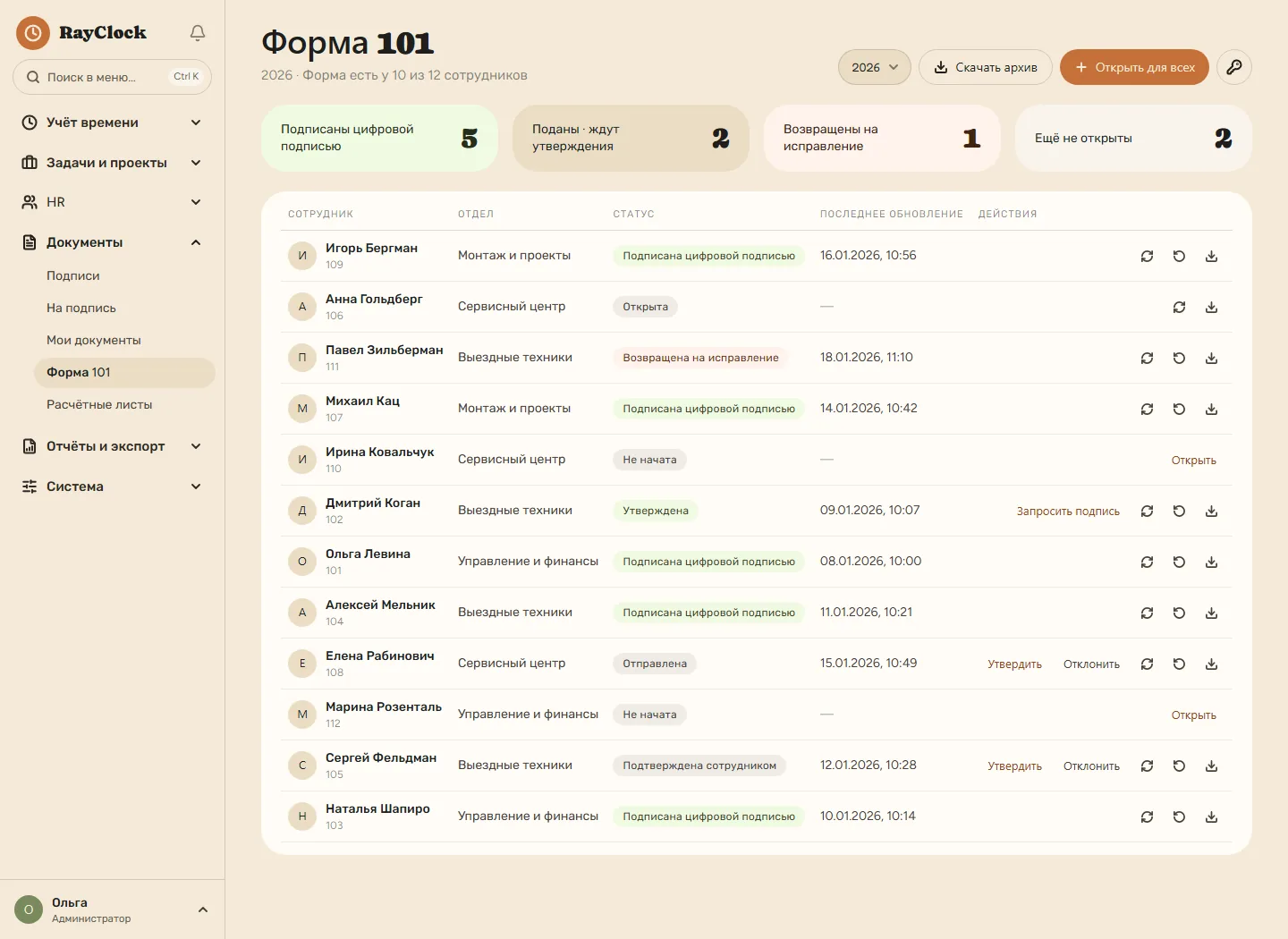Click the single-arrow revert icon for Павел Зильберман

pos(1179,358)
